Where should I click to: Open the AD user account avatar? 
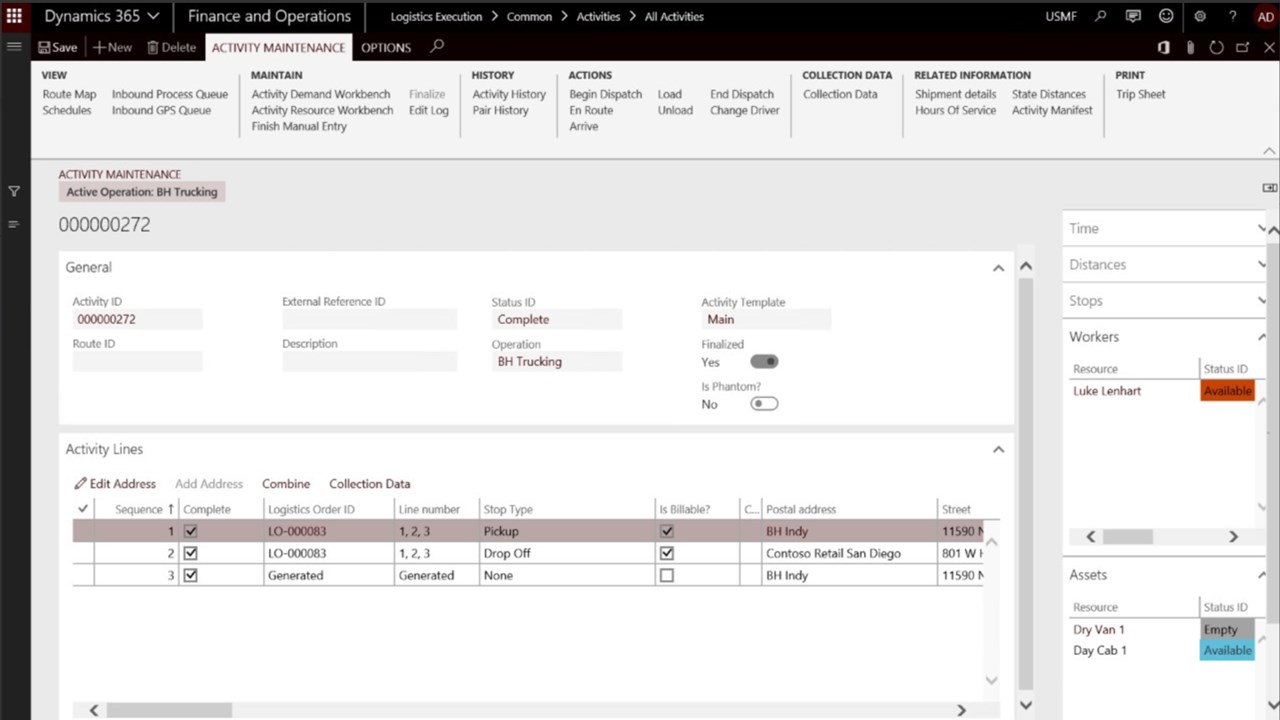click(x=1265, y=16)
